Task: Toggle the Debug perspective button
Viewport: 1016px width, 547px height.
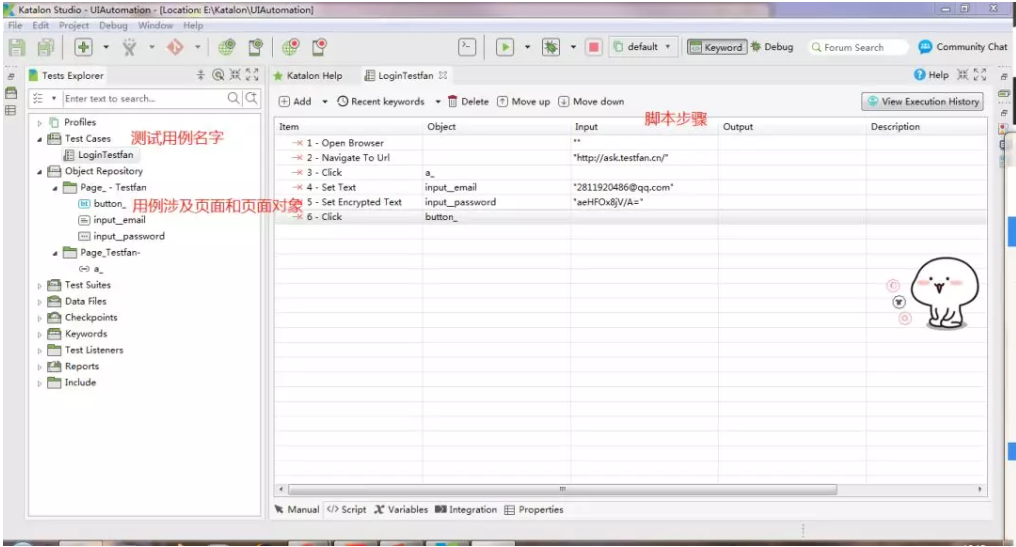Action: 772,47
